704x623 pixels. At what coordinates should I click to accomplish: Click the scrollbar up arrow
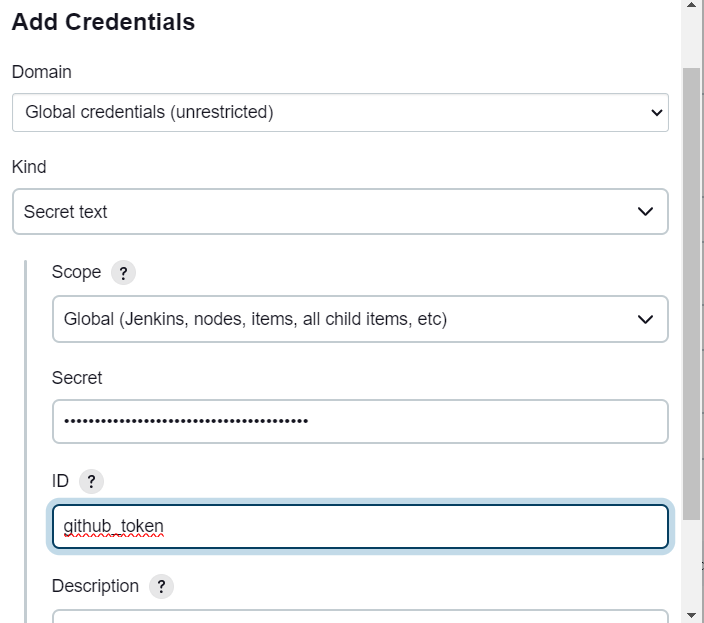pos(691,6)
